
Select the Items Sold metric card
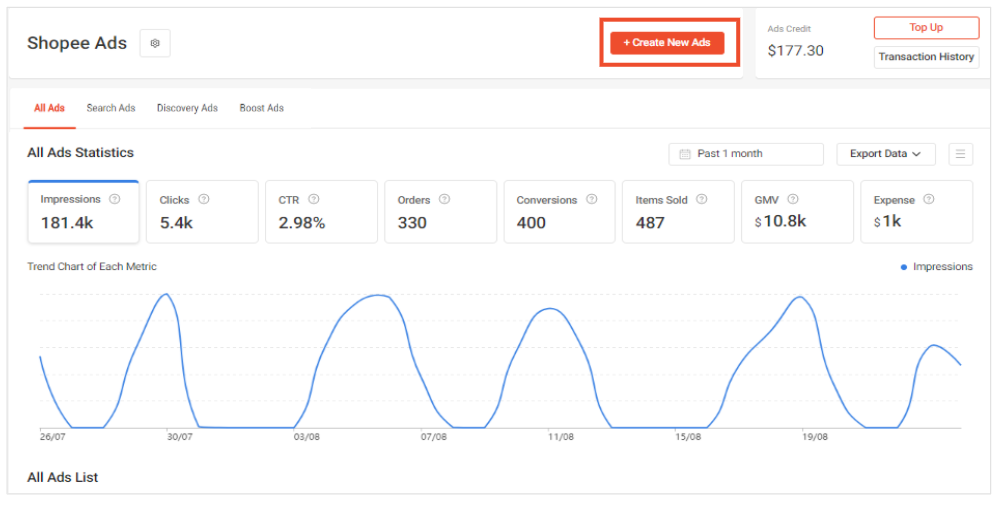pyautogui.click(x=678, y=212)
